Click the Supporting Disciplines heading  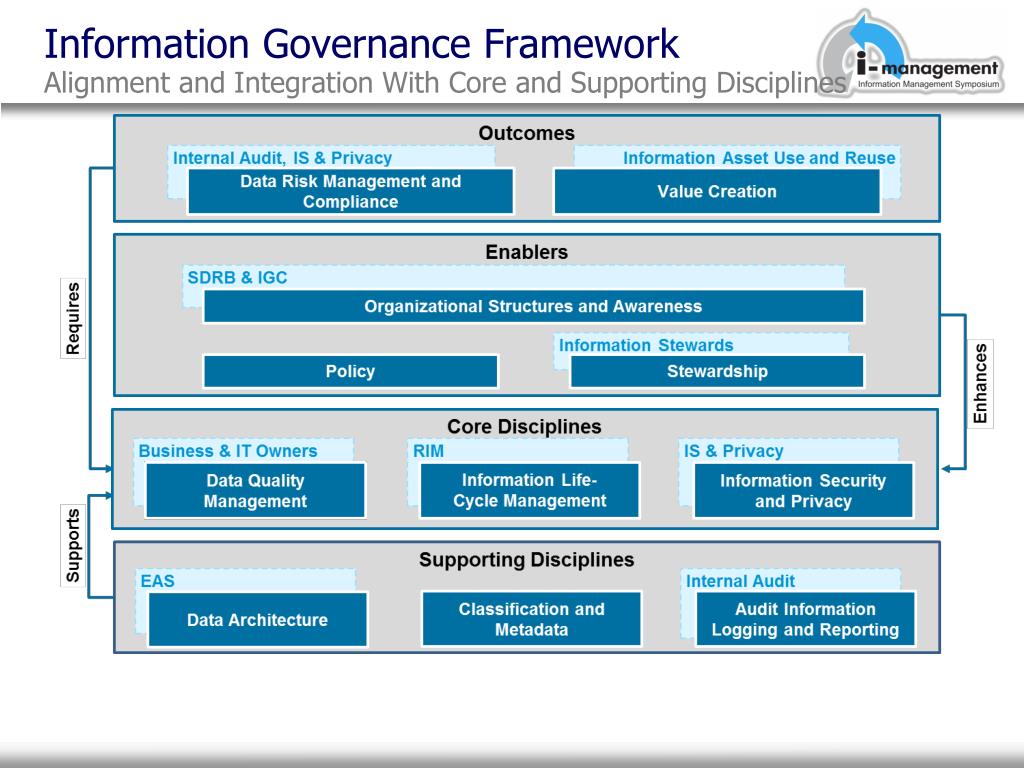tap(526, 560)
